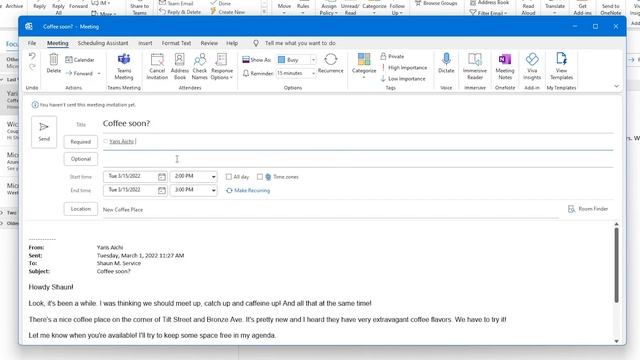640x360 pixels.
Task: Switch to Scheduling Assistant tab
Action: coord(103,43)
